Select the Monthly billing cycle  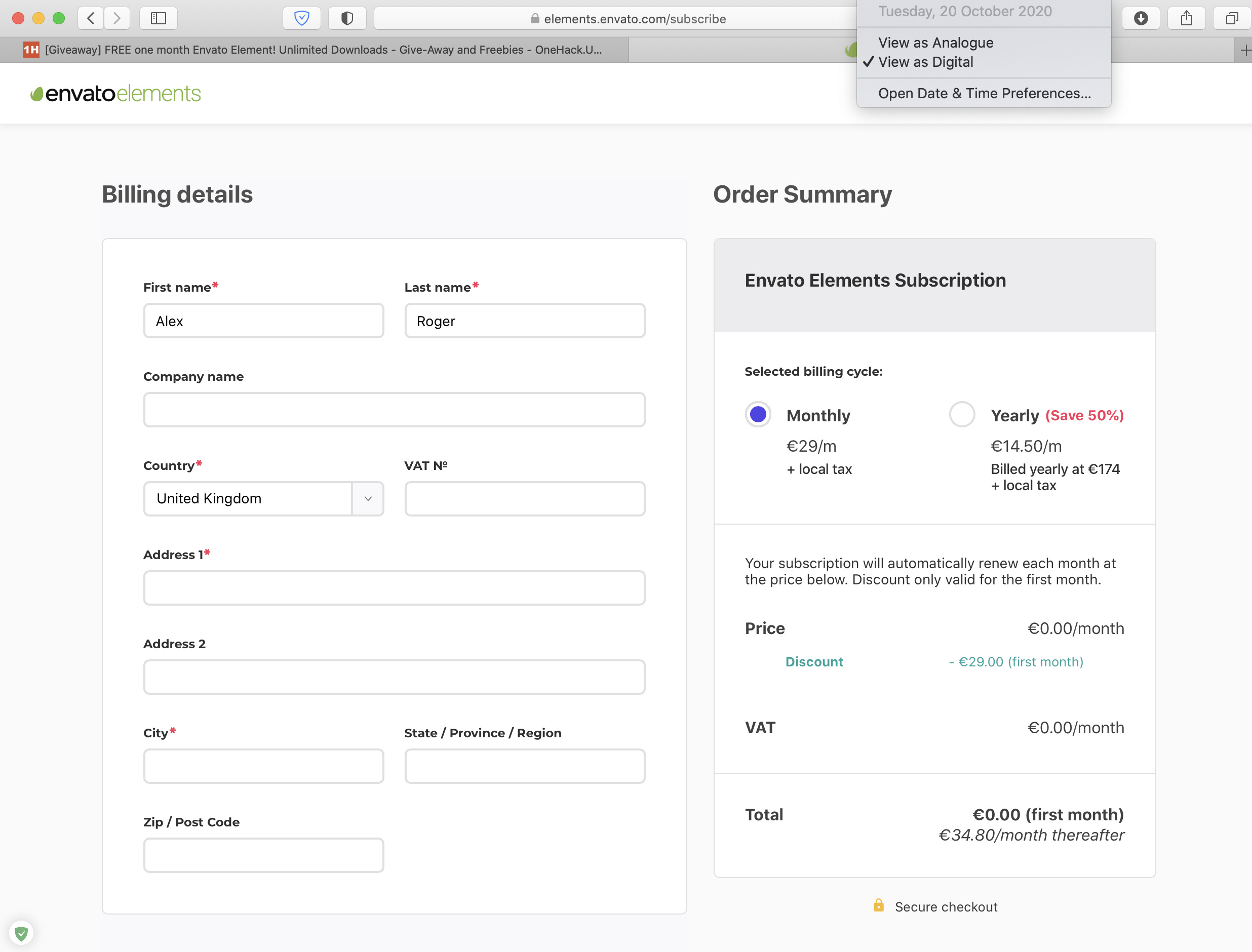pos(758,415)
